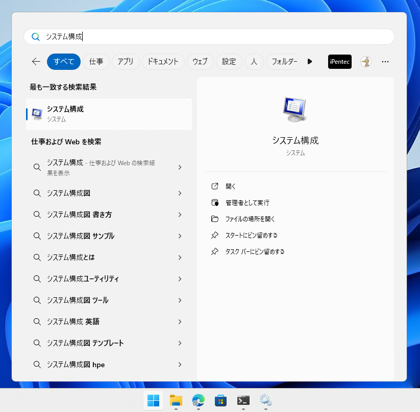Open Microsoft Store from the taskbar
420x412 pixels.
(x=221, y=400)
